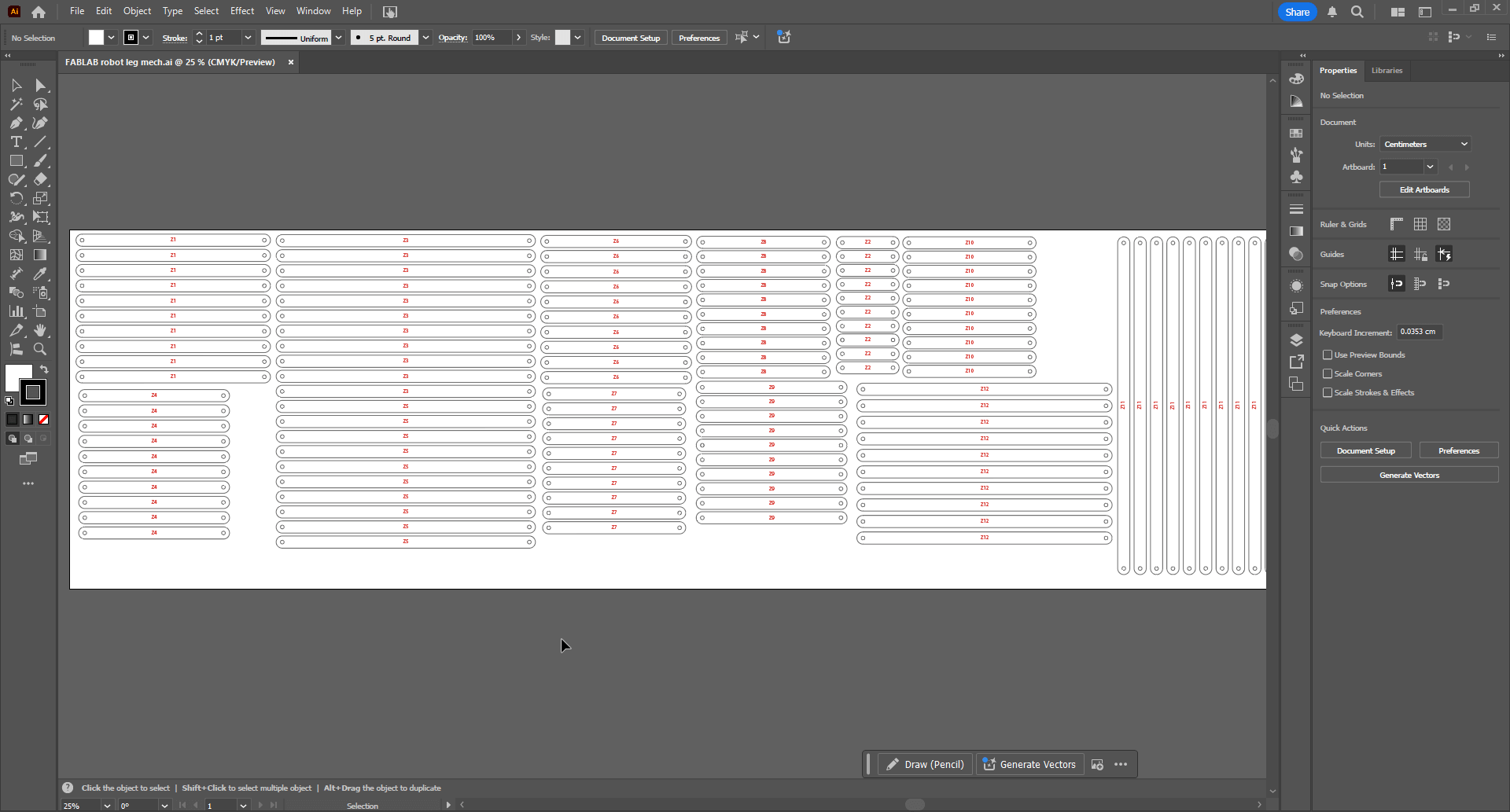
Task: Select the Selection tool arrow
Action: tap(17, 85)
